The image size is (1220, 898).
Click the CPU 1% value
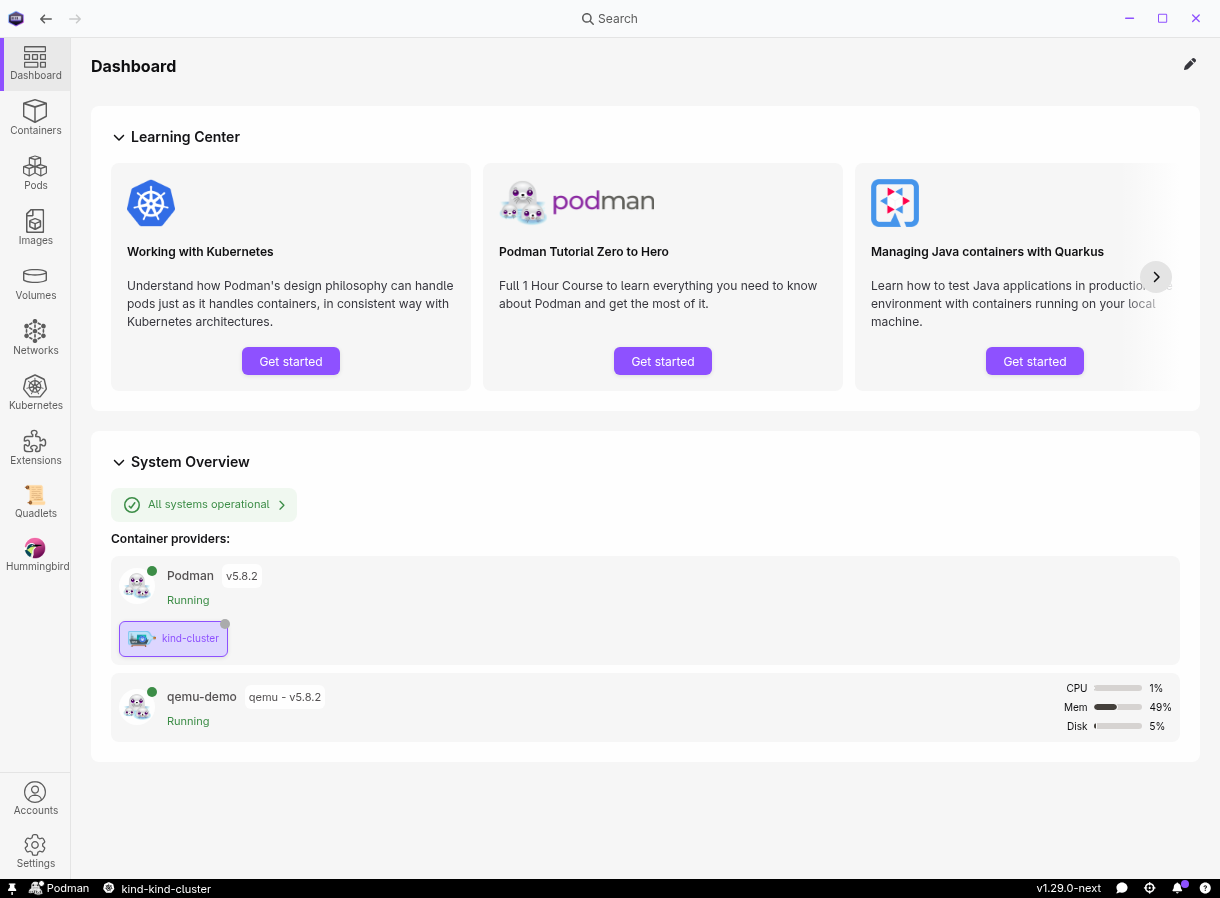[1156, 688]
